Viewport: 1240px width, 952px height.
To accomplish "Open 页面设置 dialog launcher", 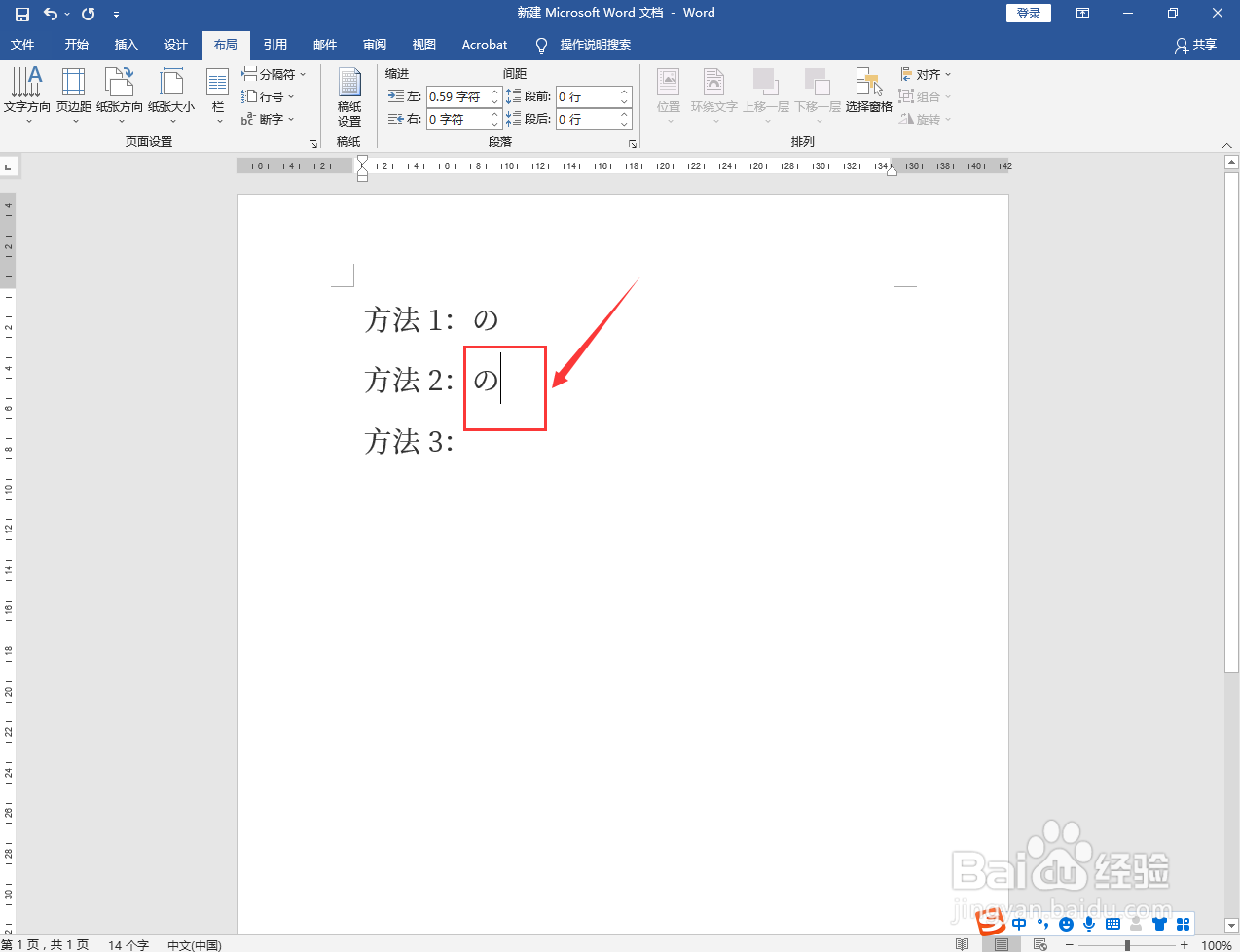I will pyautogui.click(x=313, y=143).
